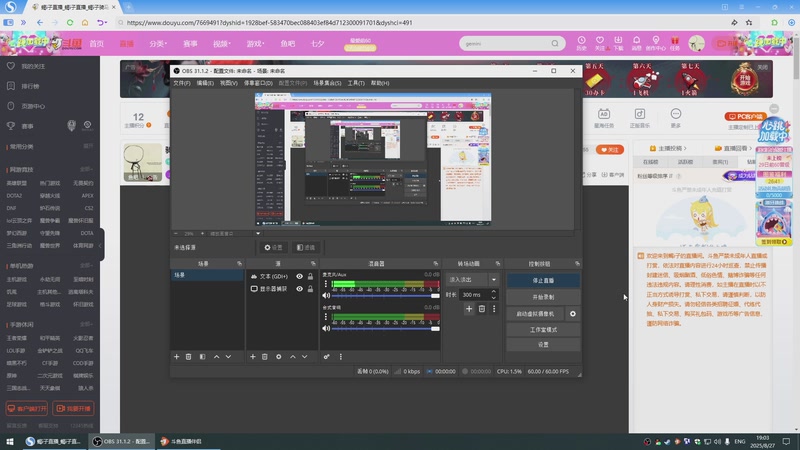This screenshot has height=450, width=800.
Task: Click the browser address bar
Action: tap(423, 22)
